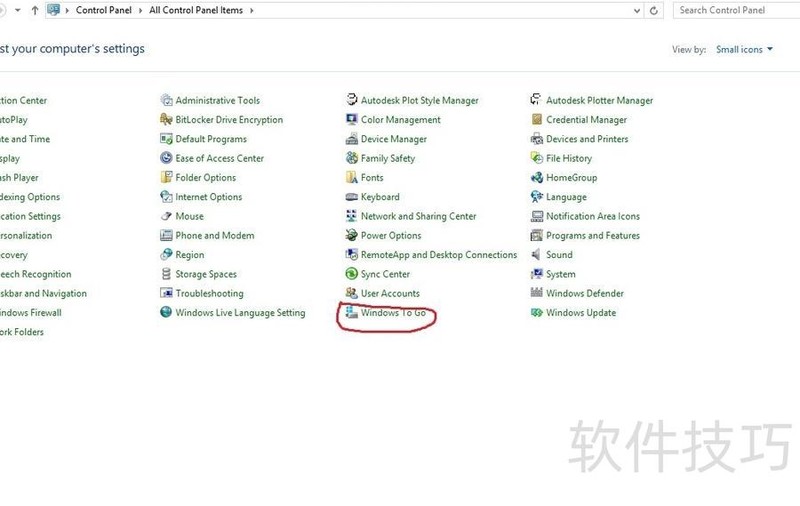Screen dimensions: 800x506
Task: Open the Region icon
Action: click(166, 255)
